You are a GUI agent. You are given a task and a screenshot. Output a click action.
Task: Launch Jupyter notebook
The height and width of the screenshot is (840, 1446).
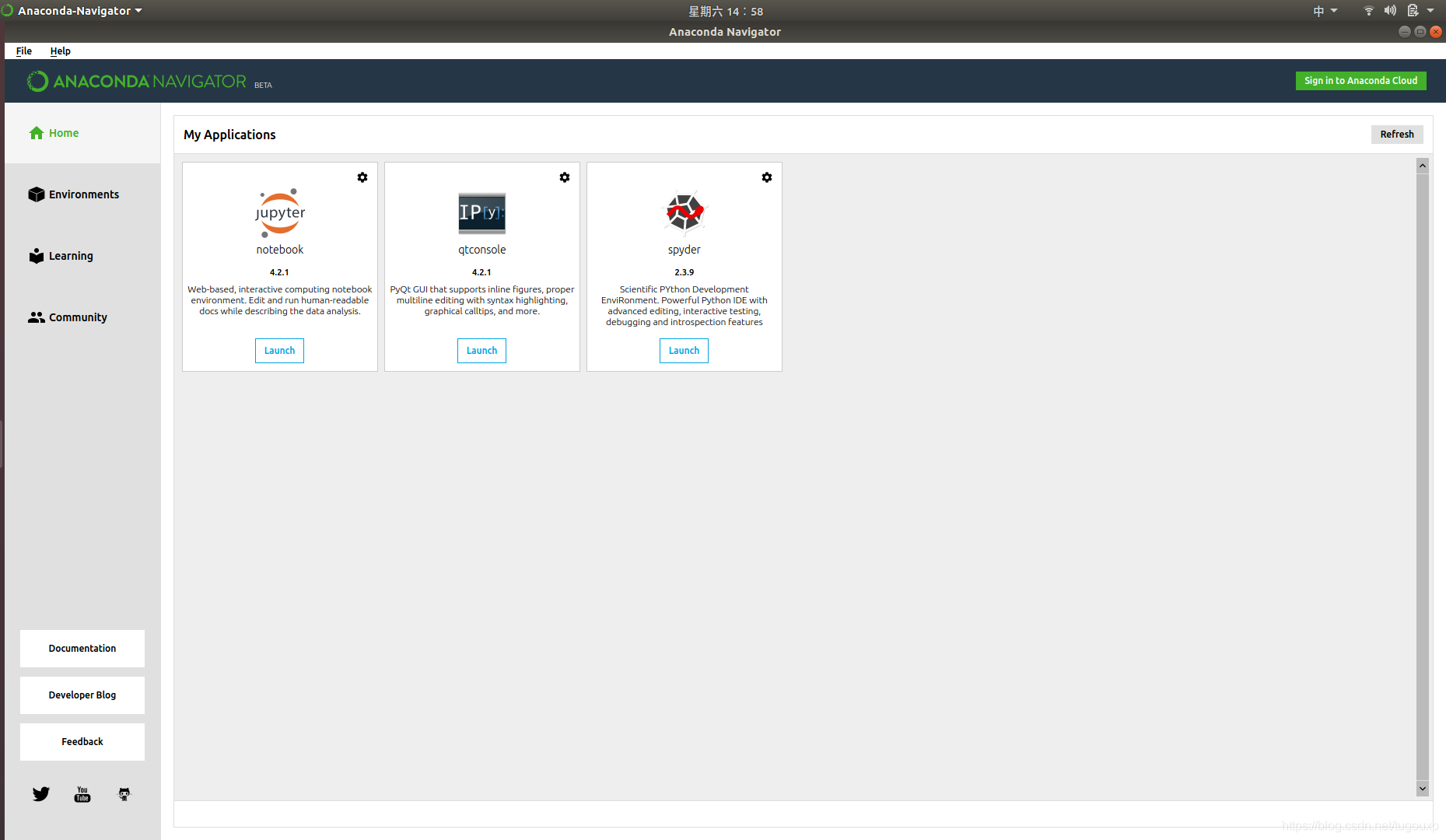pos(279,351)
